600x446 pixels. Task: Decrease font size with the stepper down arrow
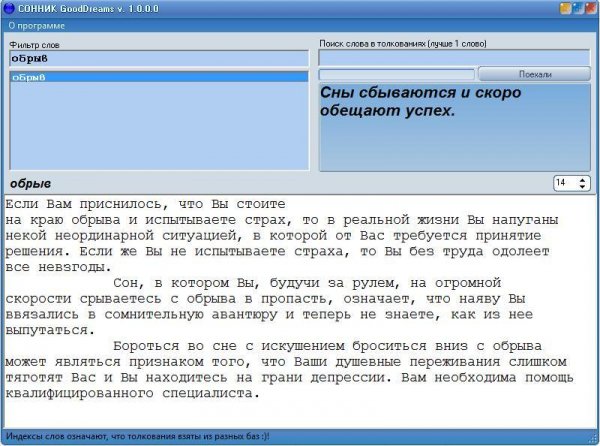point(582,187)
